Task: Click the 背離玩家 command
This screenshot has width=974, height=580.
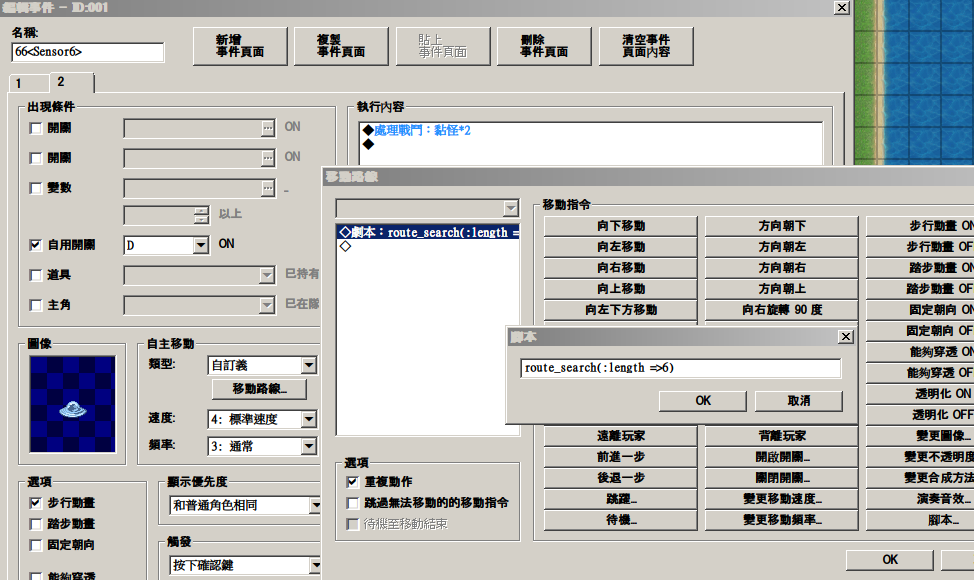Action: (x=781, y=437)
